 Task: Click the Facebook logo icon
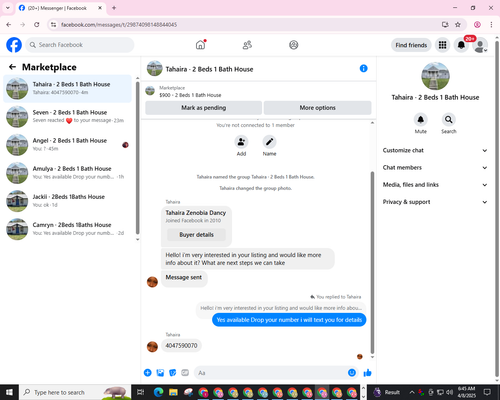pos(14,45)
